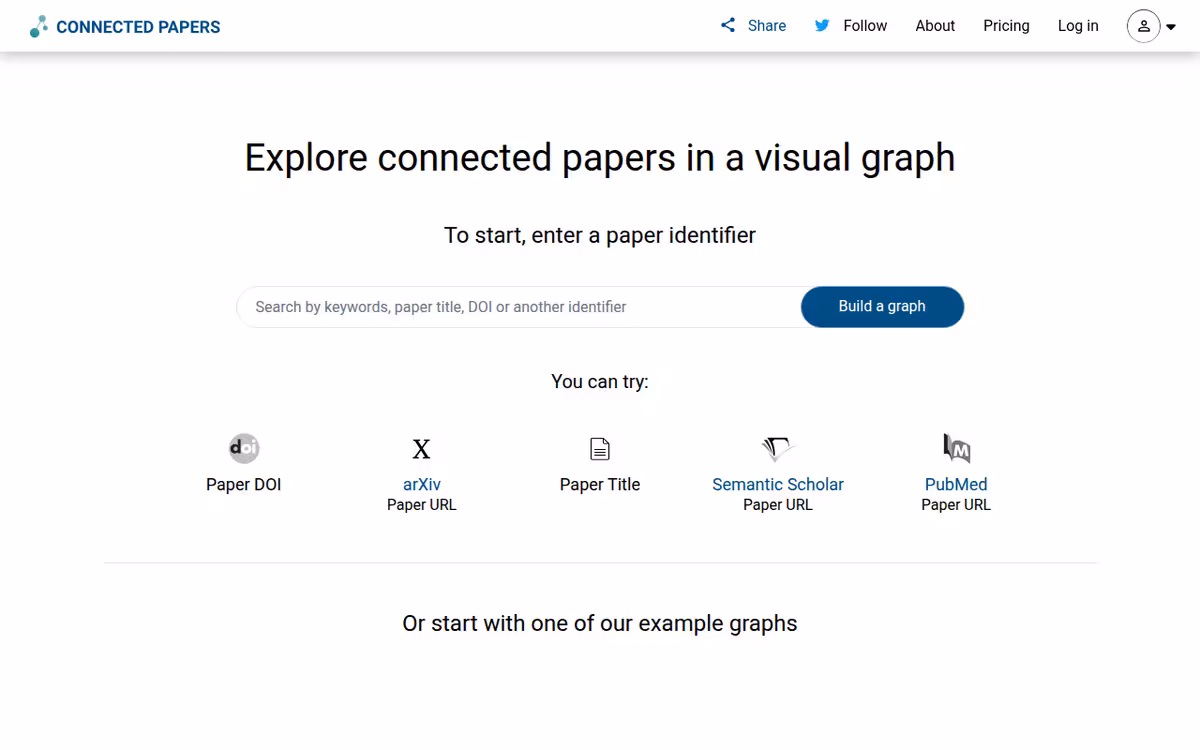Screen dimensions: 1200x750
Task: Select the Paper DOI label
Action: pos(244,484)
